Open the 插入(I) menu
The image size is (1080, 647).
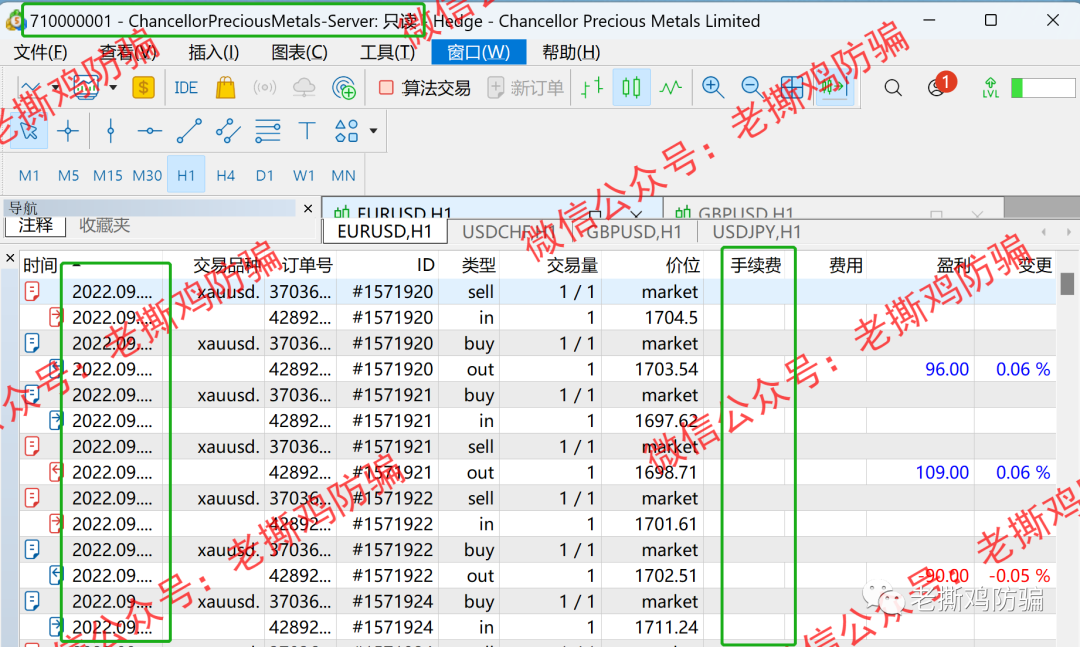pos(214,52)
